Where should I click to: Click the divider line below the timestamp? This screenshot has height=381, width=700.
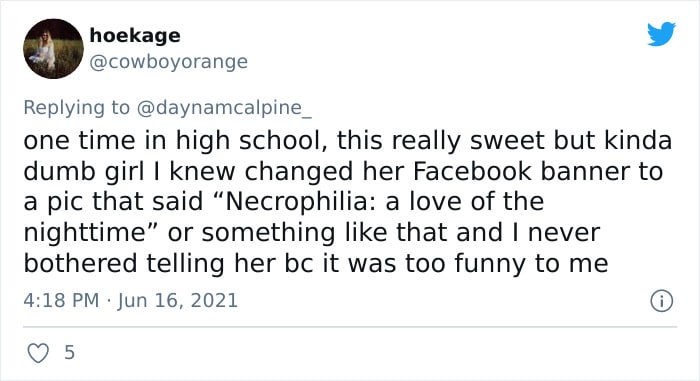tap(350, 327)
